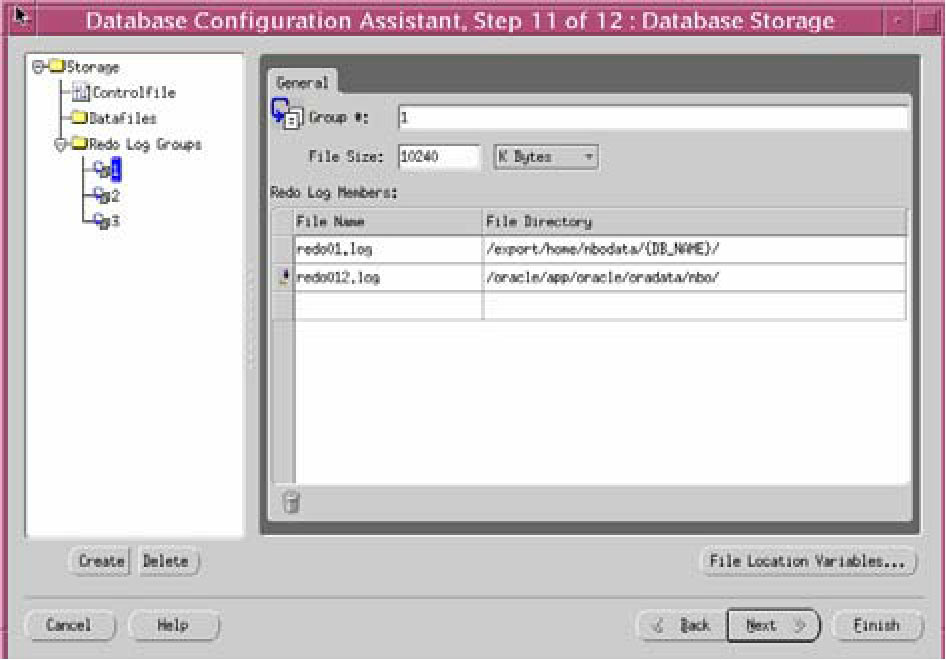
Task: Proceed with the Next button
Action: point(774,626)
